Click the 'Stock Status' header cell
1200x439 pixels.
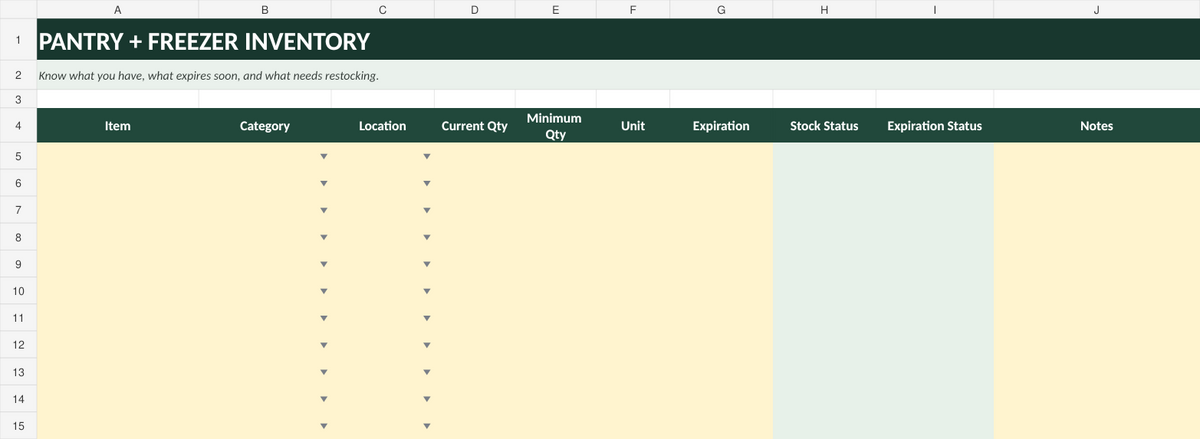coord(824,126)
